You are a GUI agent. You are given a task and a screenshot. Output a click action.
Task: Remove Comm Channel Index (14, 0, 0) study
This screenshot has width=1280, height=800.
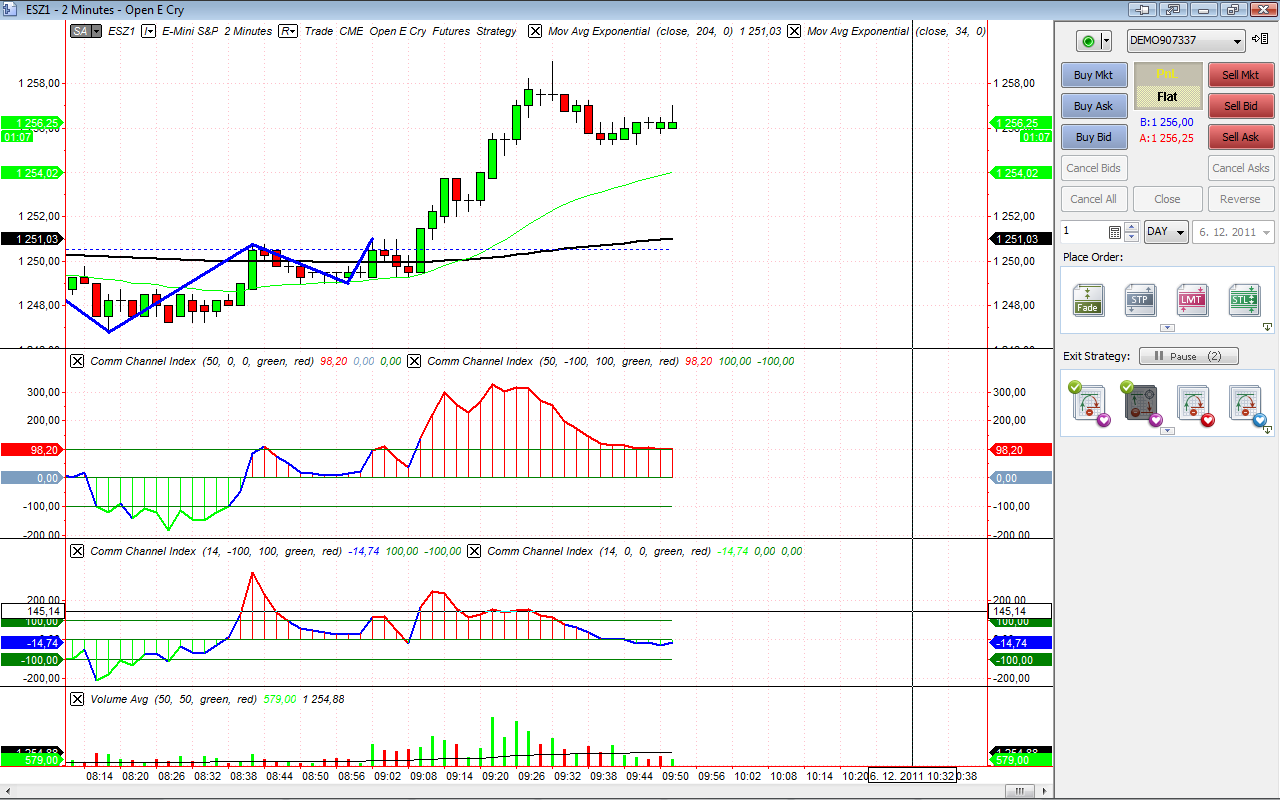[474, 551]
